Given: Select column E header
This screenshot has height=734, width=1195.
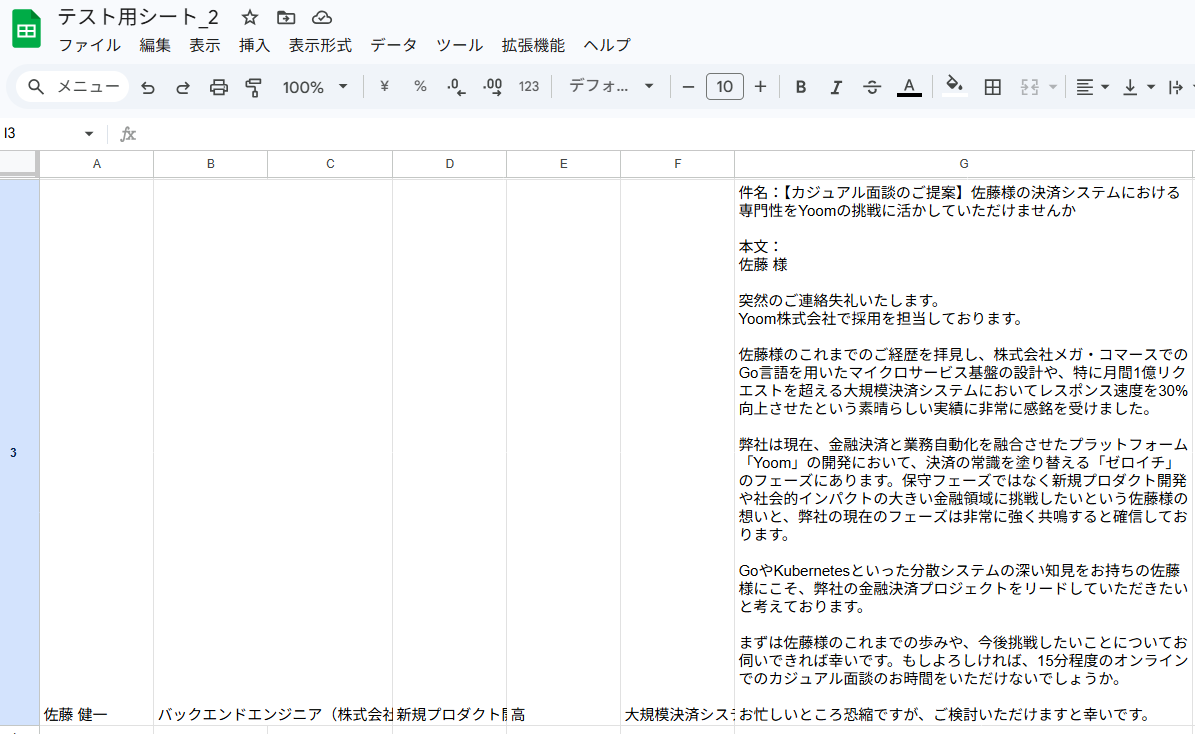Looking at the screenshot, I should (563, 164).
